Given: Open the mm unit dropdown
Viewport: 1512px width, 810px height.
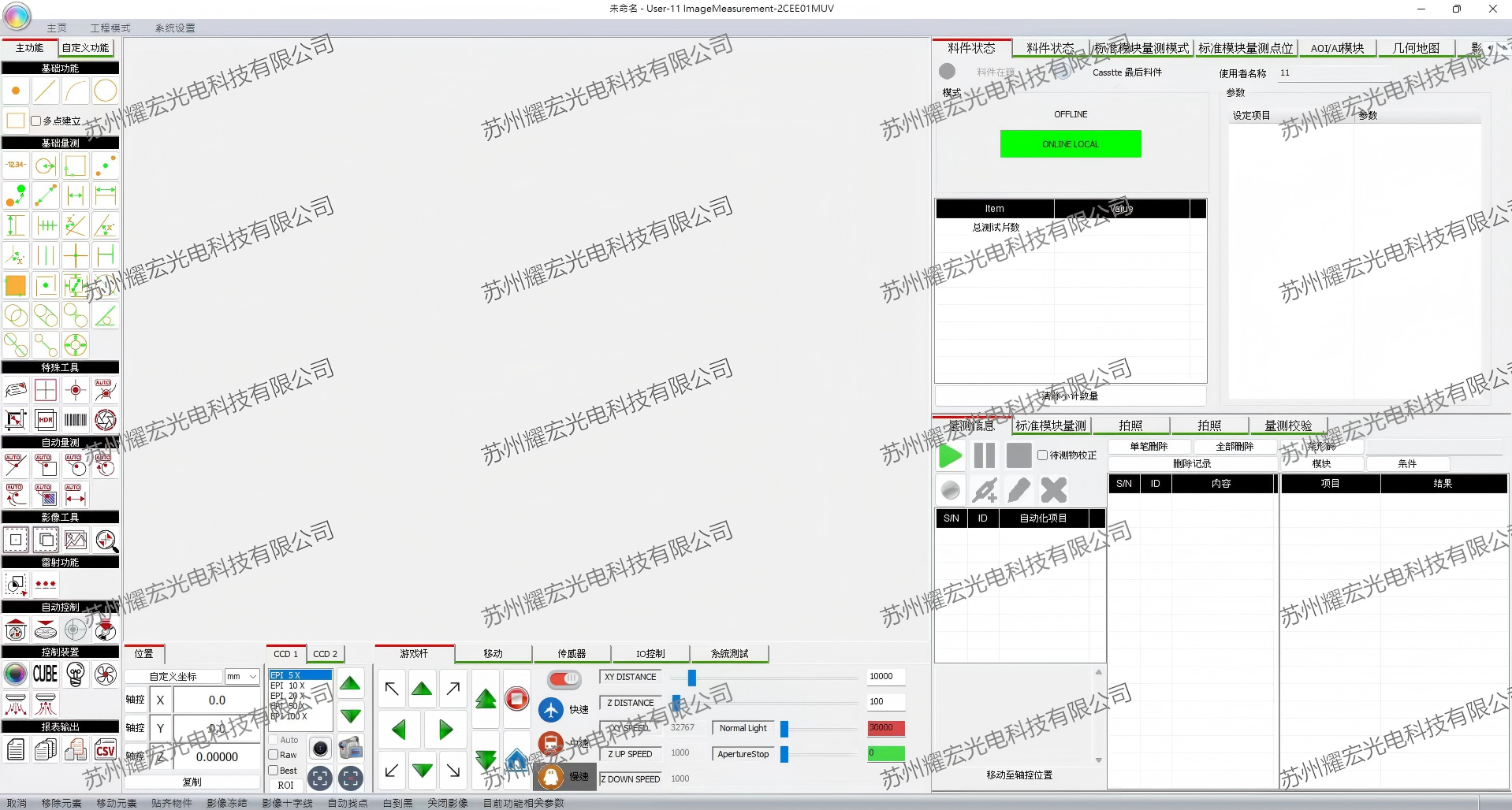Looking at the screenshot, I should tap(242, 677).
